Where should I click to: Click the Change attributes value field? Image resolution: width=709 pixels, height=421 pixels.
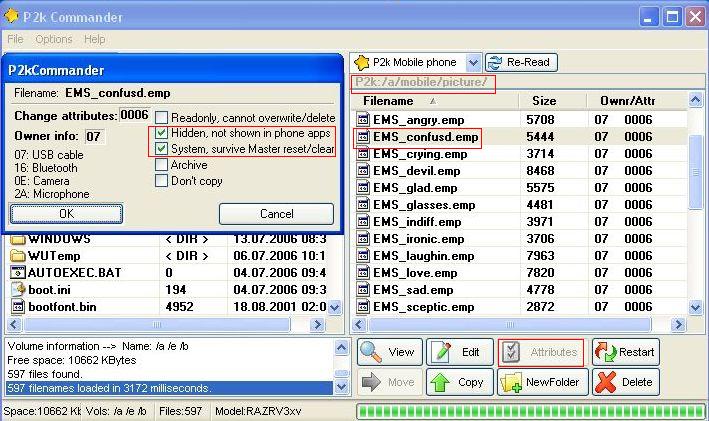tap(134, 115)
